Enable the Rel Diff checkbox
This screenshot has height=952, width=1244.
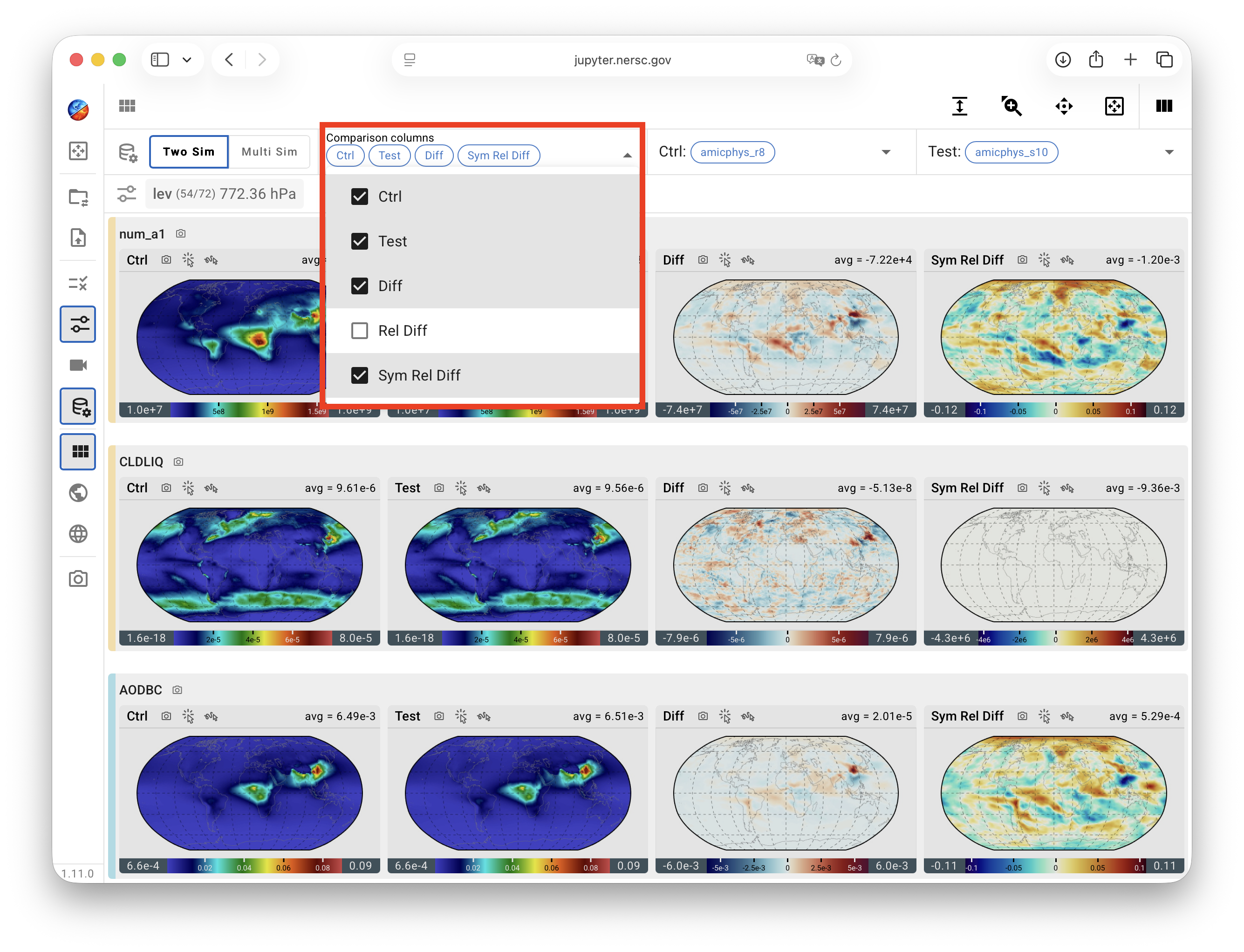coord(359,330)
